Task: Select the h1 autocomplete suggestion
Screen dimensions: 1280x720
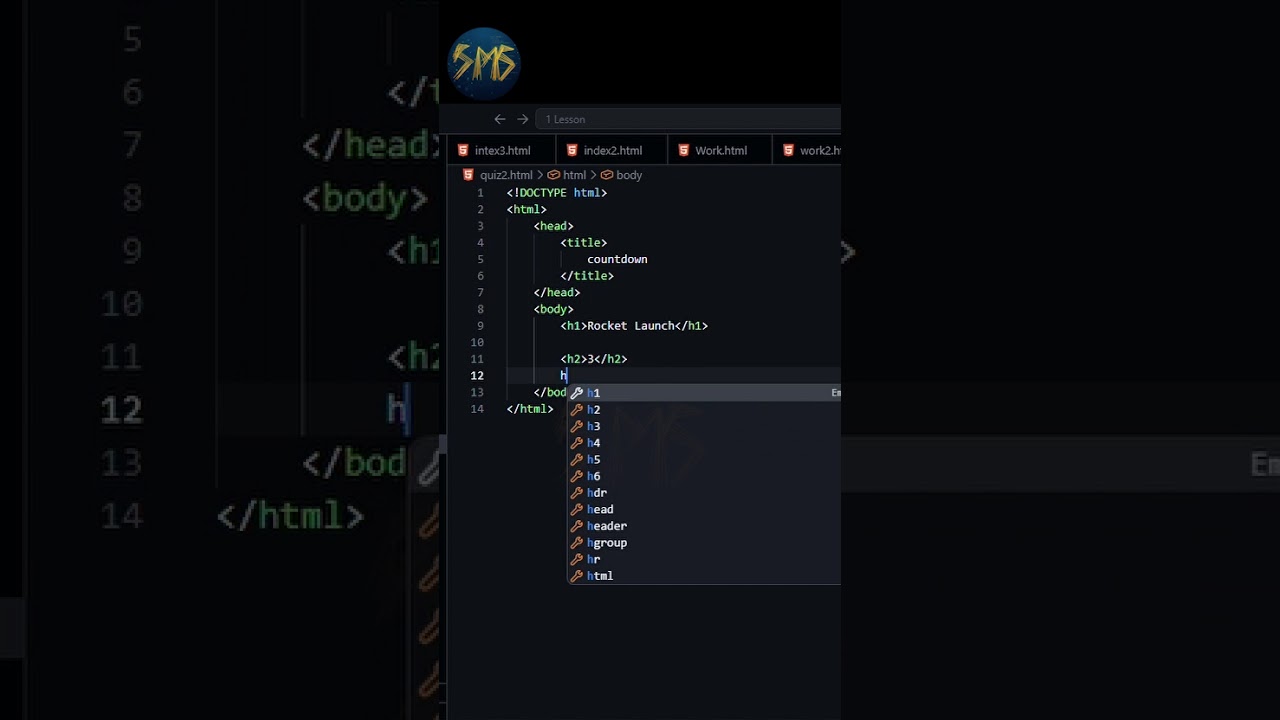Action: [x=704, y=393]
